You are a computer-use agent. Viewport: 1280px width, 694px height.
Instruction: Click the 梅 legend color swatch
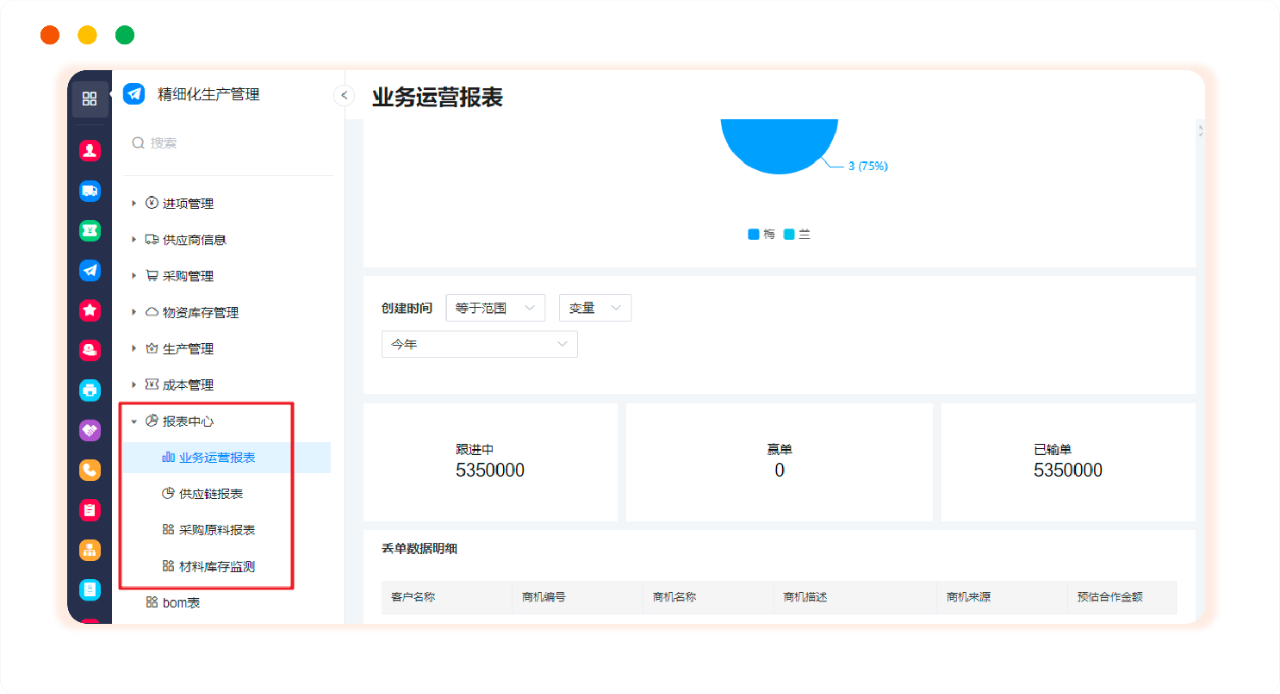(753, 235)
